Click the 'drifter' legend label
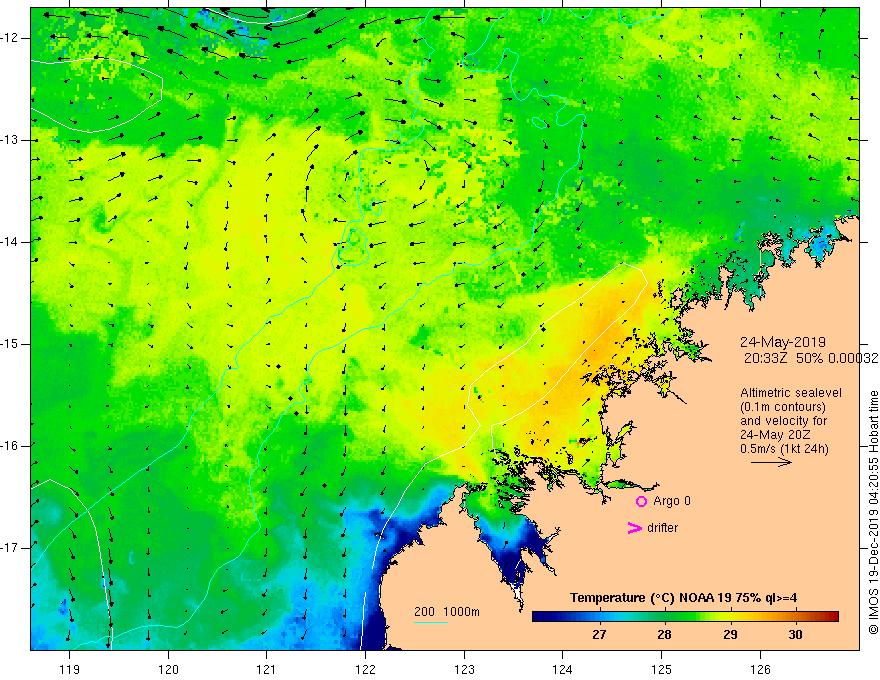 (x=662, y=527)
